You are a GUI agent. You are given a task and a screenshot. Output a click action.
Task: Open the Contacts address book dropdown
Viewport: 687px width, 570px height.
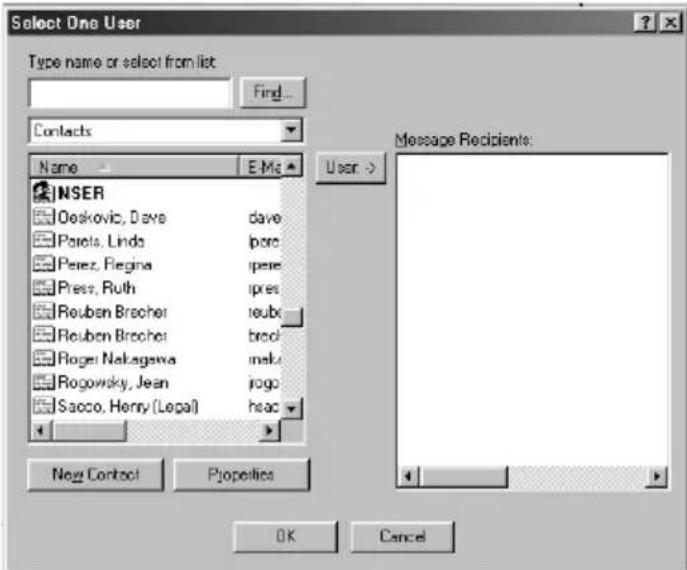click(291, 130)
